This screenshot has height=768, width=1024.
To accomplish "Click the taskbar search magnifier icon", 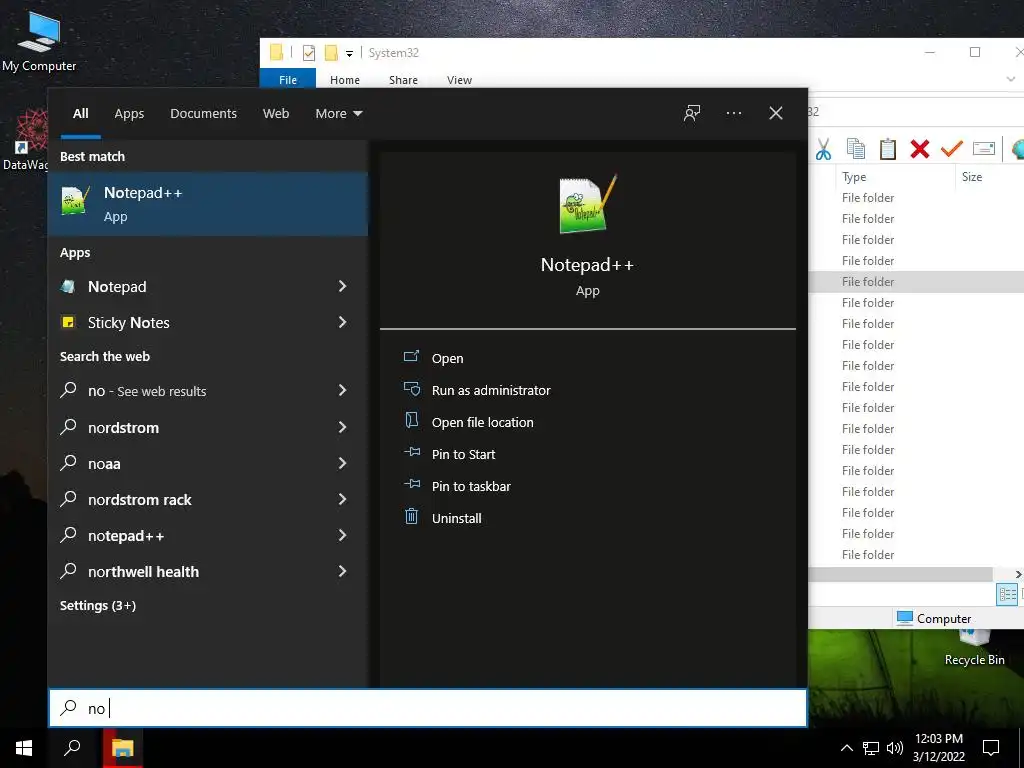I will click(x=72, y=748).
